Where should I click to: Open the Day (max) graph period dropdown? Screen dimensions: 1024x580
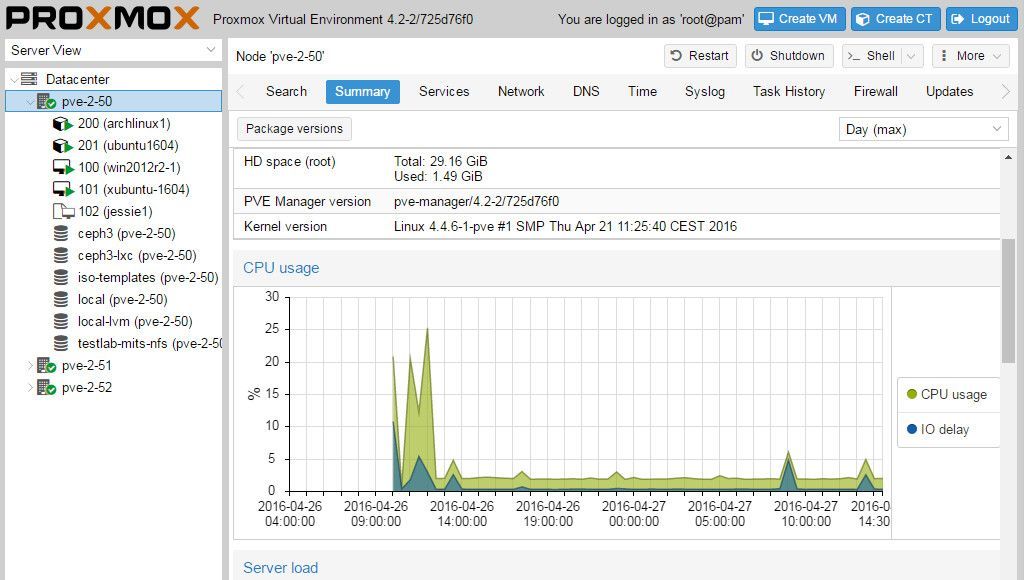(921, 128)
